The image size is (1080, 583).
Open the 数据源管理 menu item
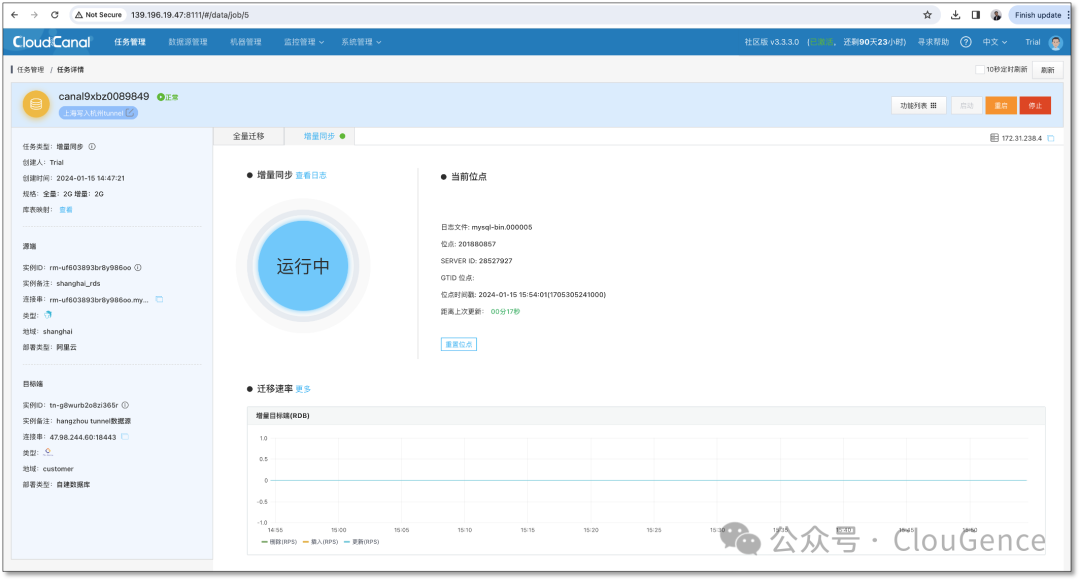coord(188,42)
